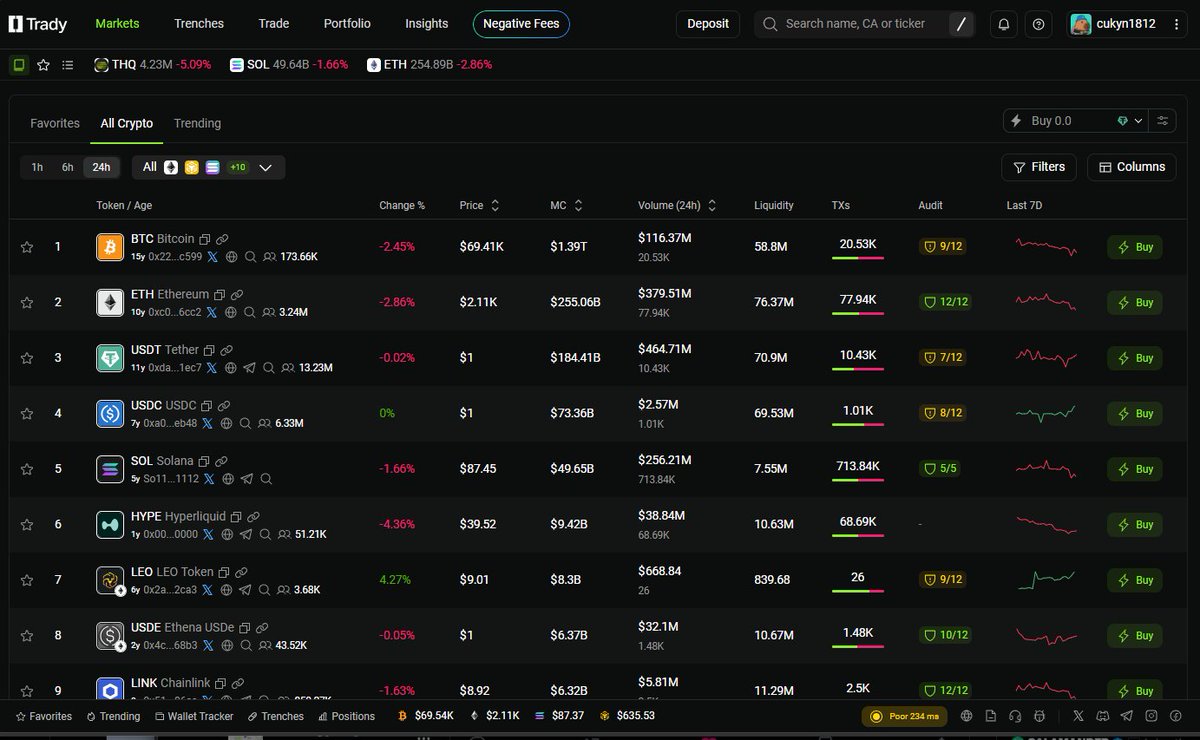
Task: Favorite the USDT Tether row star
Action: [27, 358]
